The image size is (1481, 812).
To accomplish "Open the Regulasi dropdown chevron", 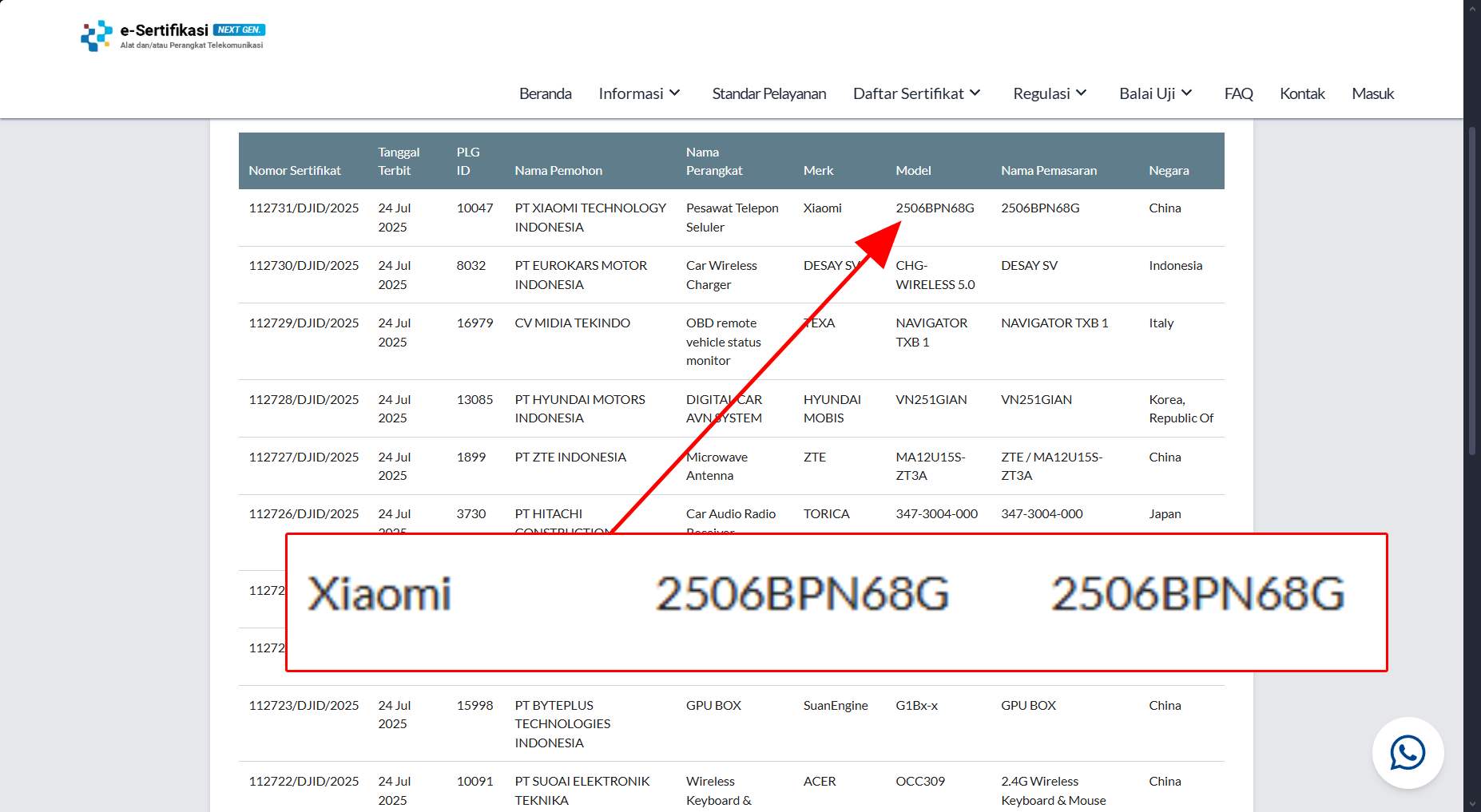I will tap(1081, 93).
